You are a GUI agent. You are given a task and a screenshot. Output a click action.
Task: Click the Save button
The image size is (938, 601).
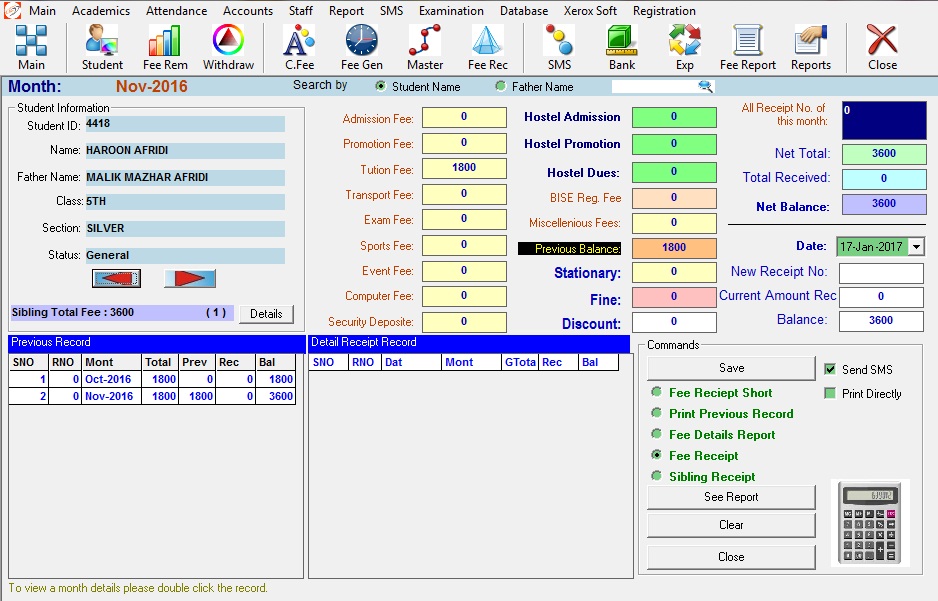pyautogui.click(x=731, y=368)
